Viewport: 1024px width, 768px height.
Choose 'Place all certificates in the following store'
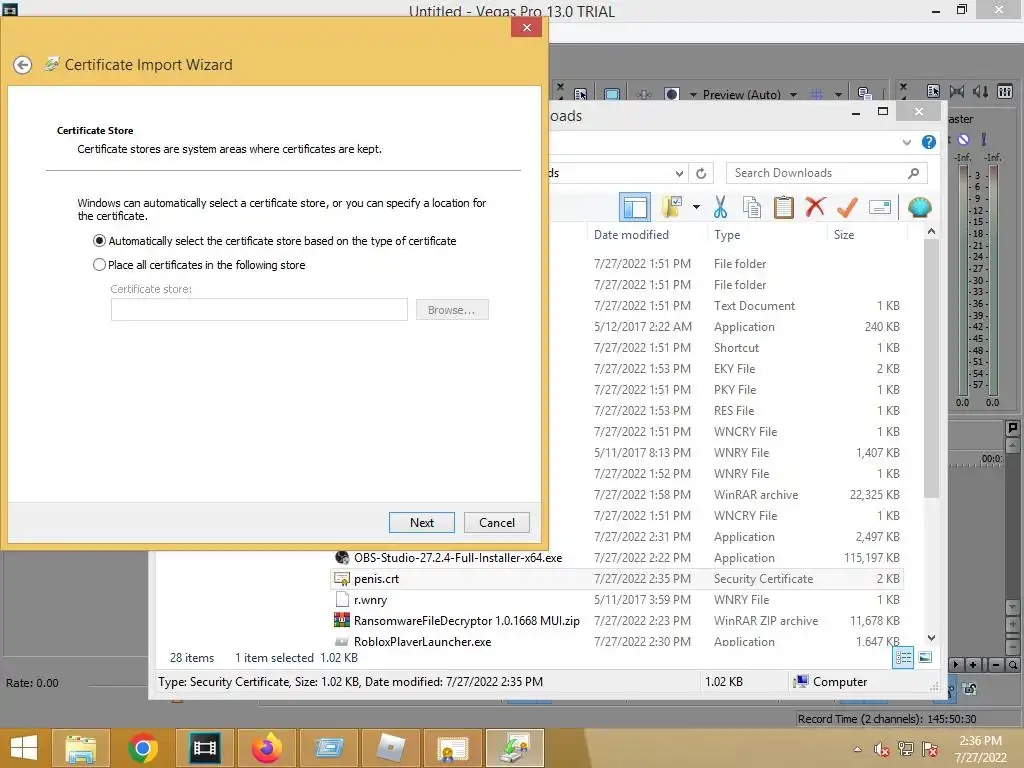click(x=199, y=265)
